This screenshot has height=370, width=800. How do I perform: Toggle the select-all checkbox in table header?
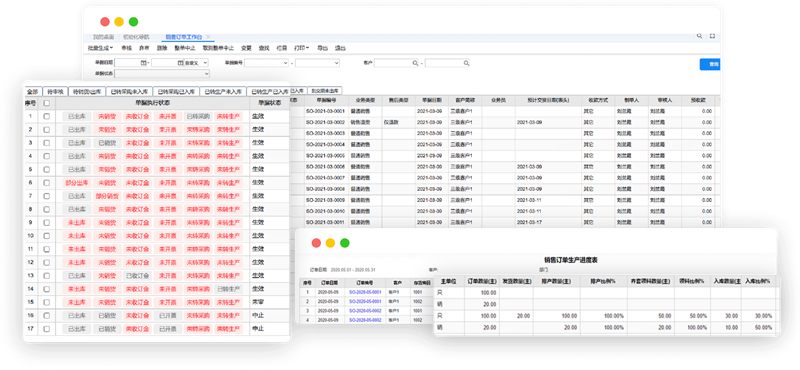(46, 103)
